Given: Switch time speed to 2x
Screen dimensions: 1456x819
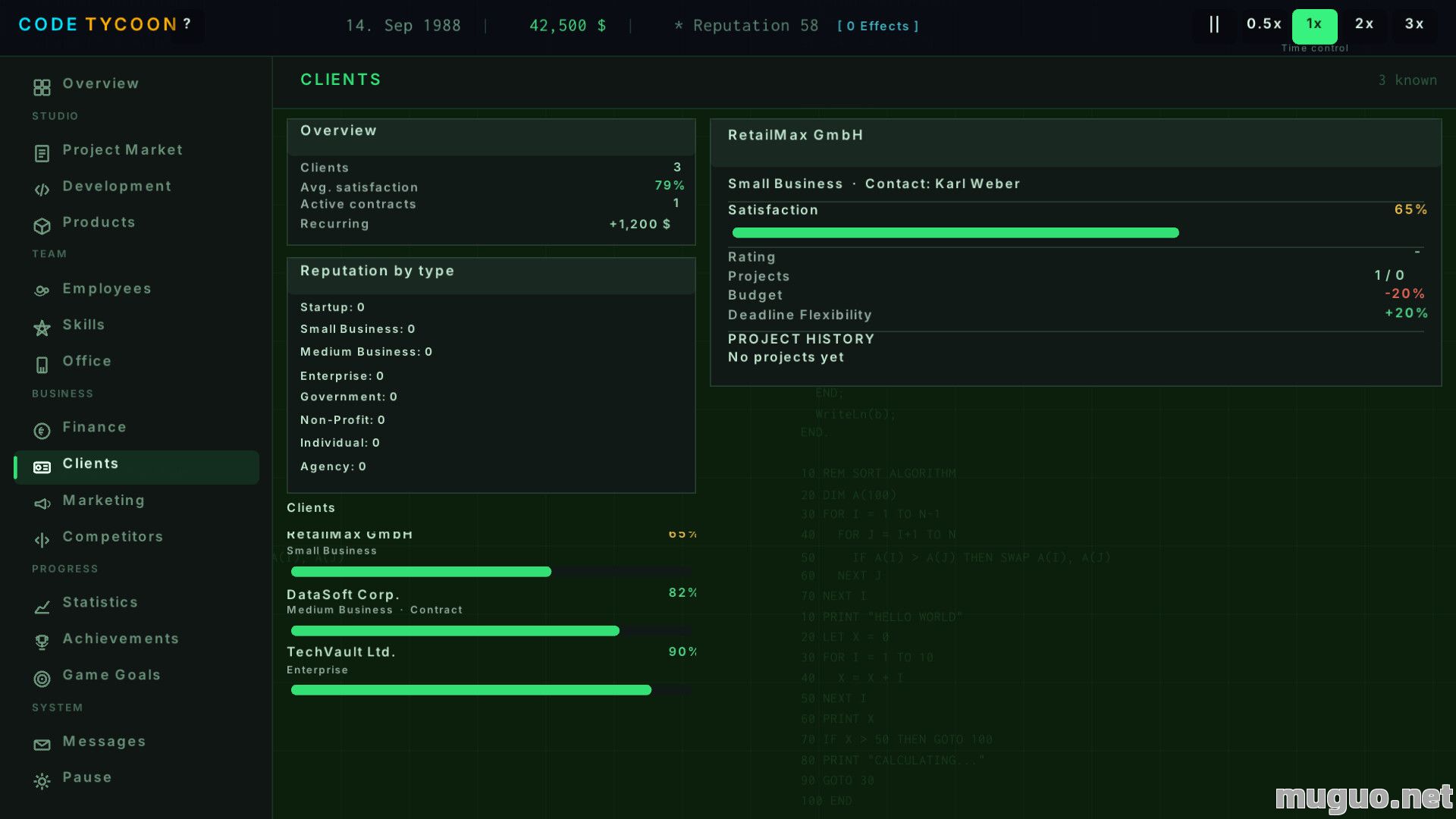Looking at the screenshot, I should [x=1364, y=24].
